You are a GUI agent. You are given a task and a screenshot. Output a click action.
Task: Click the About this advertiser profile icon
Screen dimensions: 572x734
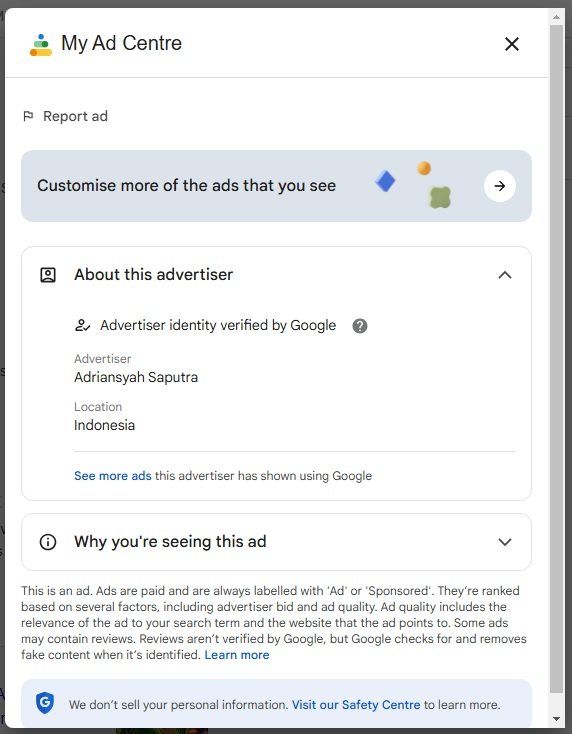(48, 275)
